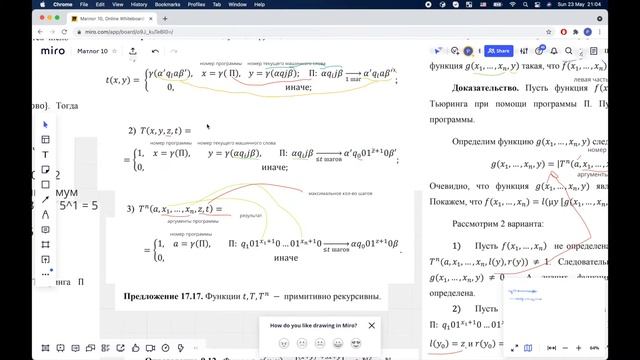The image size is (640, 360).
Task: Open search on the board
Action: tap(569, 51)
